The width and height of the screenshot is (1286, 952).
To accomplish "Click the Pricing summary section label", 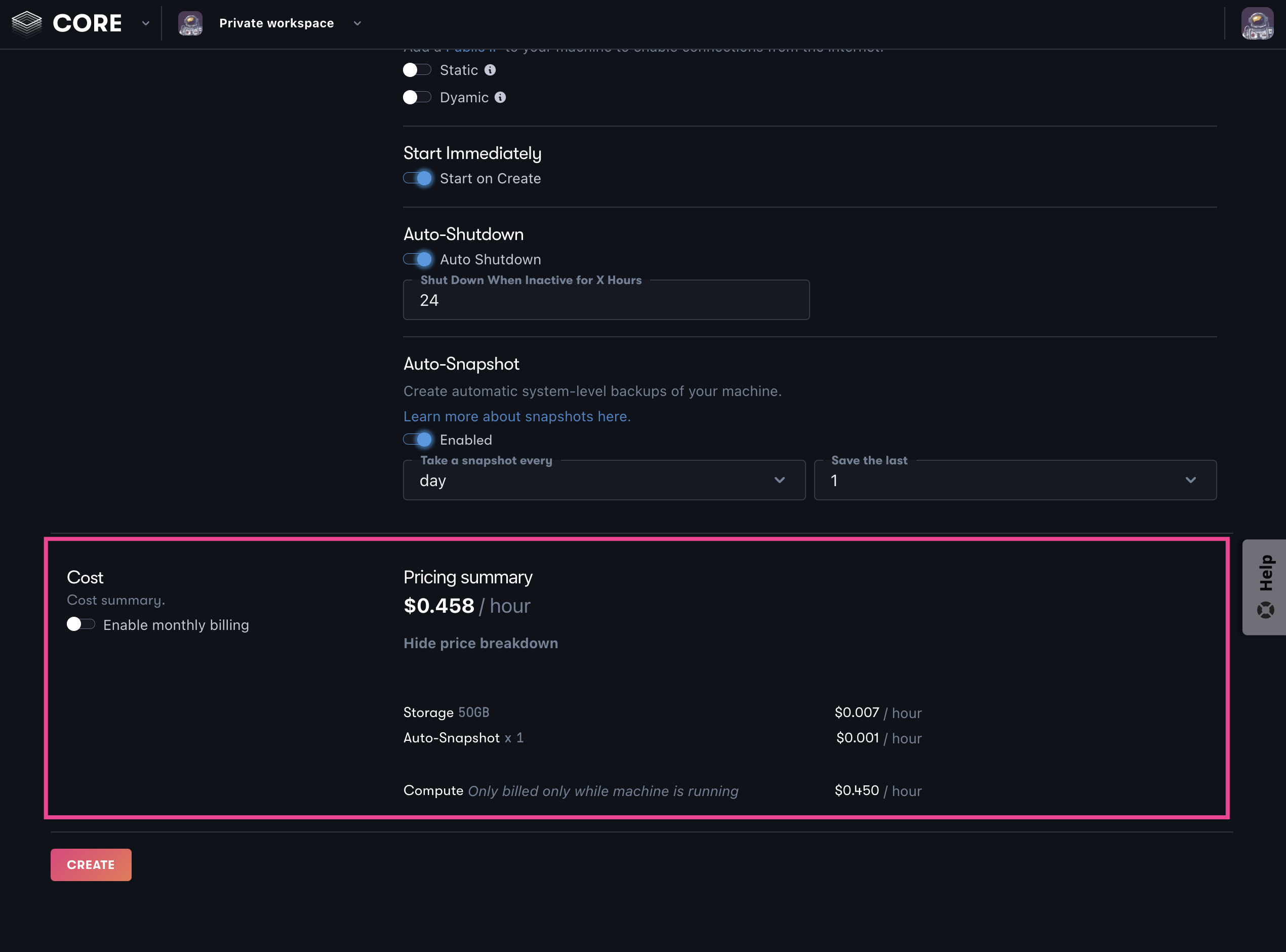I will 467,576.
